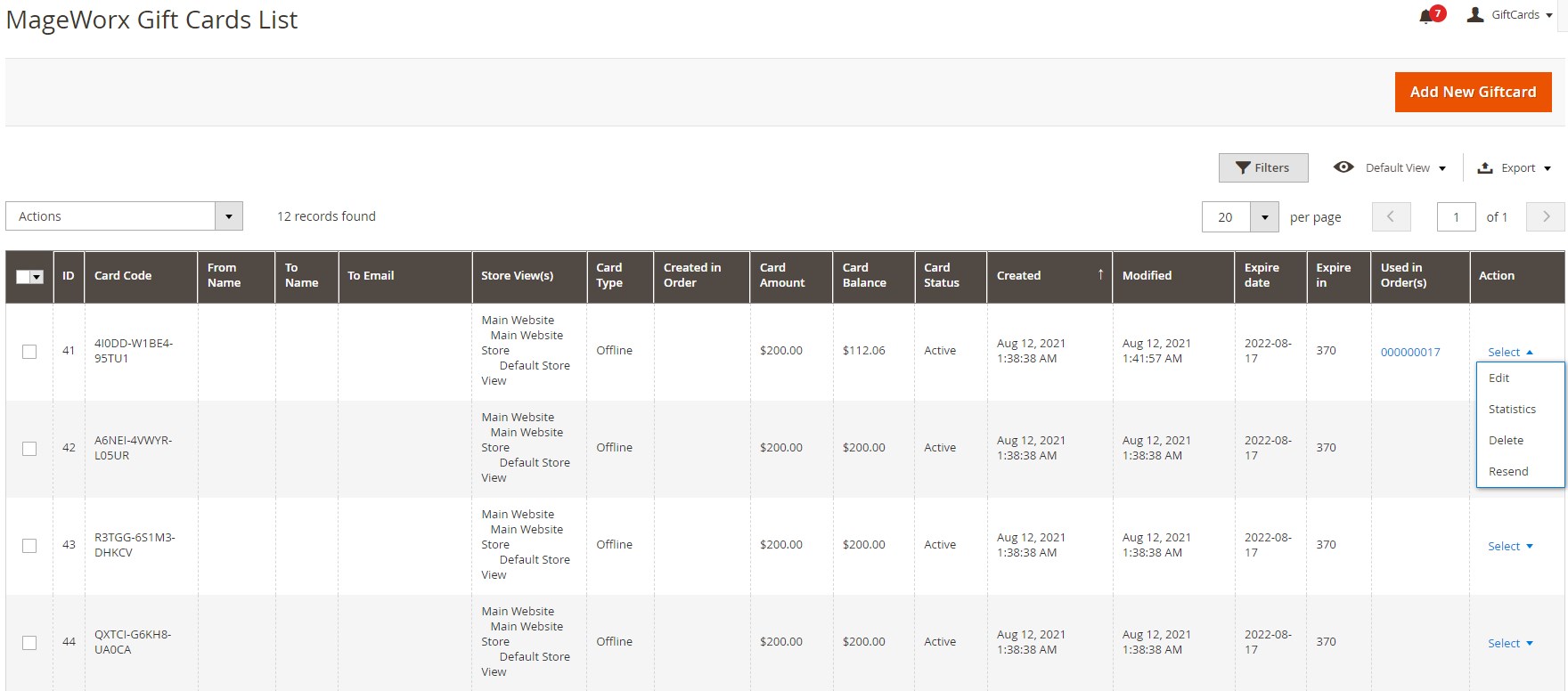Go to the previous page arrow
The width and height of the screenshot is (1568, 691).
(x=1391, y=217)
